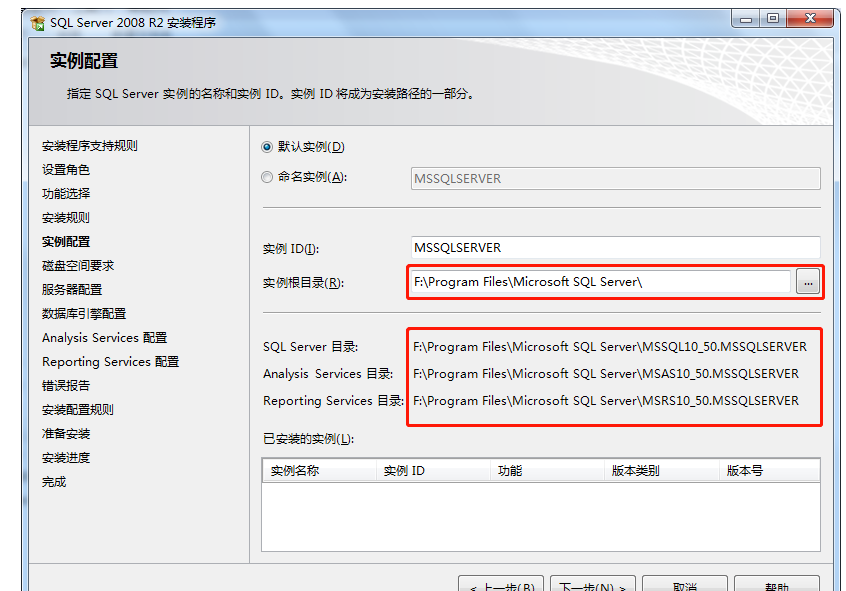Viewport: 846px width, 591px height.
Task: Click the MSSQL10_50.MSSQLSERVER directory path text
Action: (x=610, y=347)
